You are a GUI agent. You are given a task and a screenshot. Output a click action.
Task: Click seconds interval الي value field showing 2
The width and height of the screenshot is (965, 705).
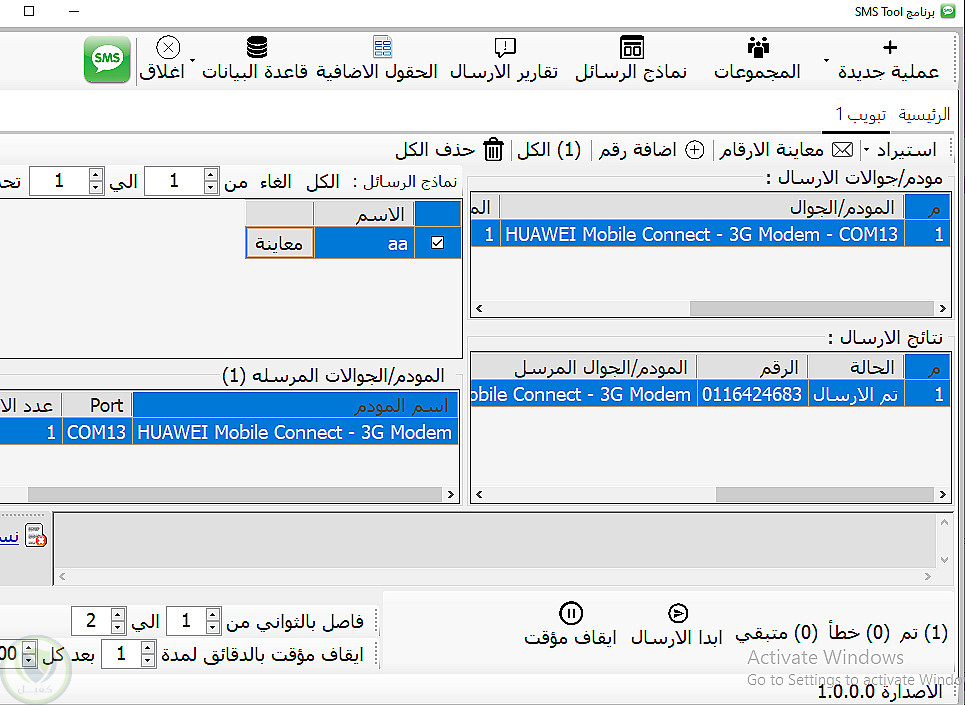click(x=91, y=621)
